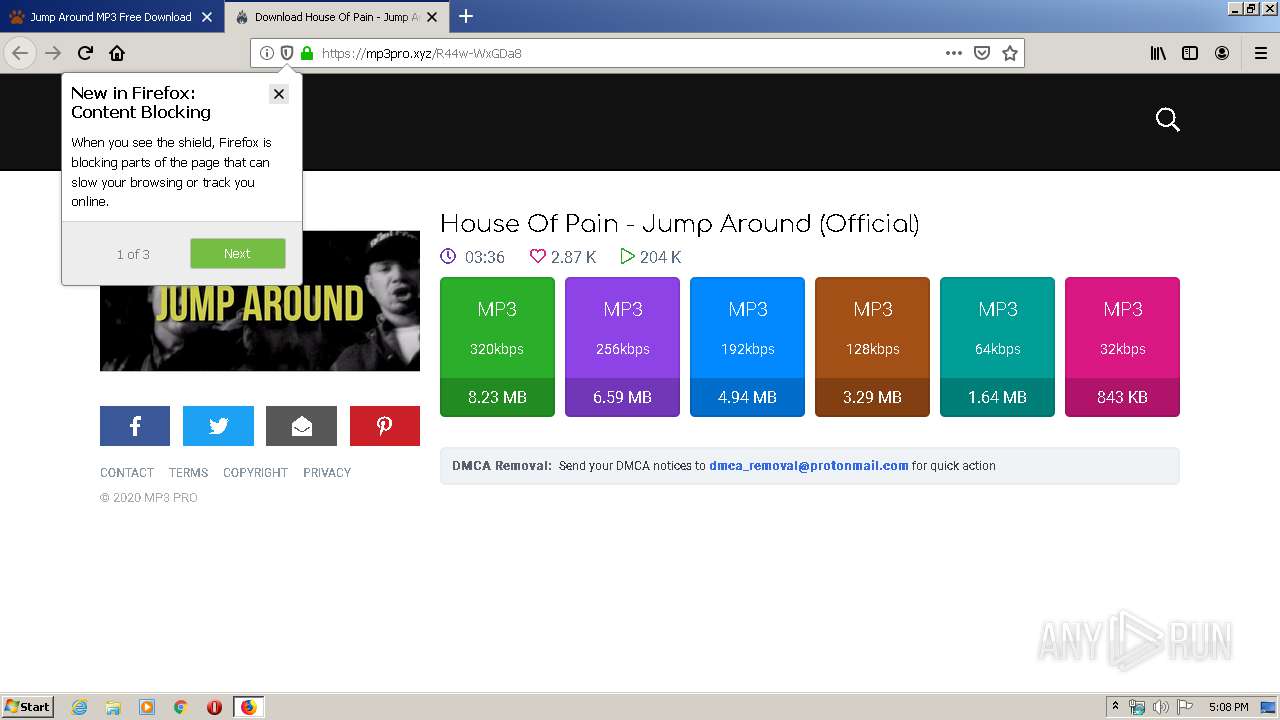Click the Jump Around video thumbnail
1280x720 pixels.
coord(260,301)
